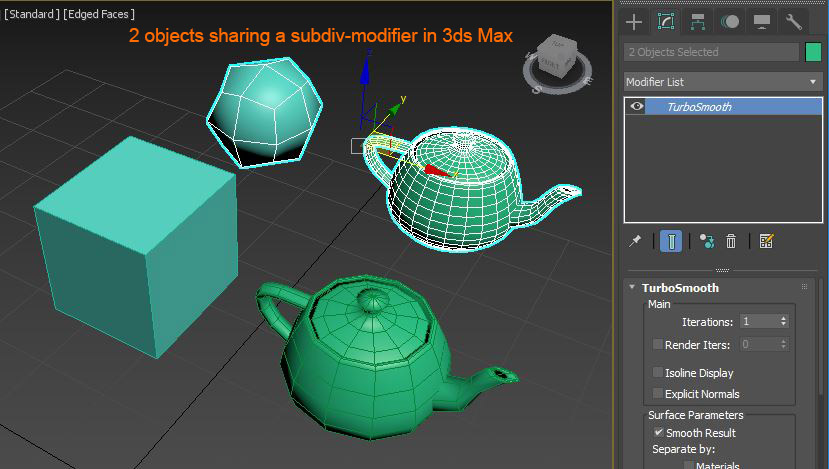Open the Modifier List dropdown
Viewport: 829px width, 469px height.
(x=723, y=82)
